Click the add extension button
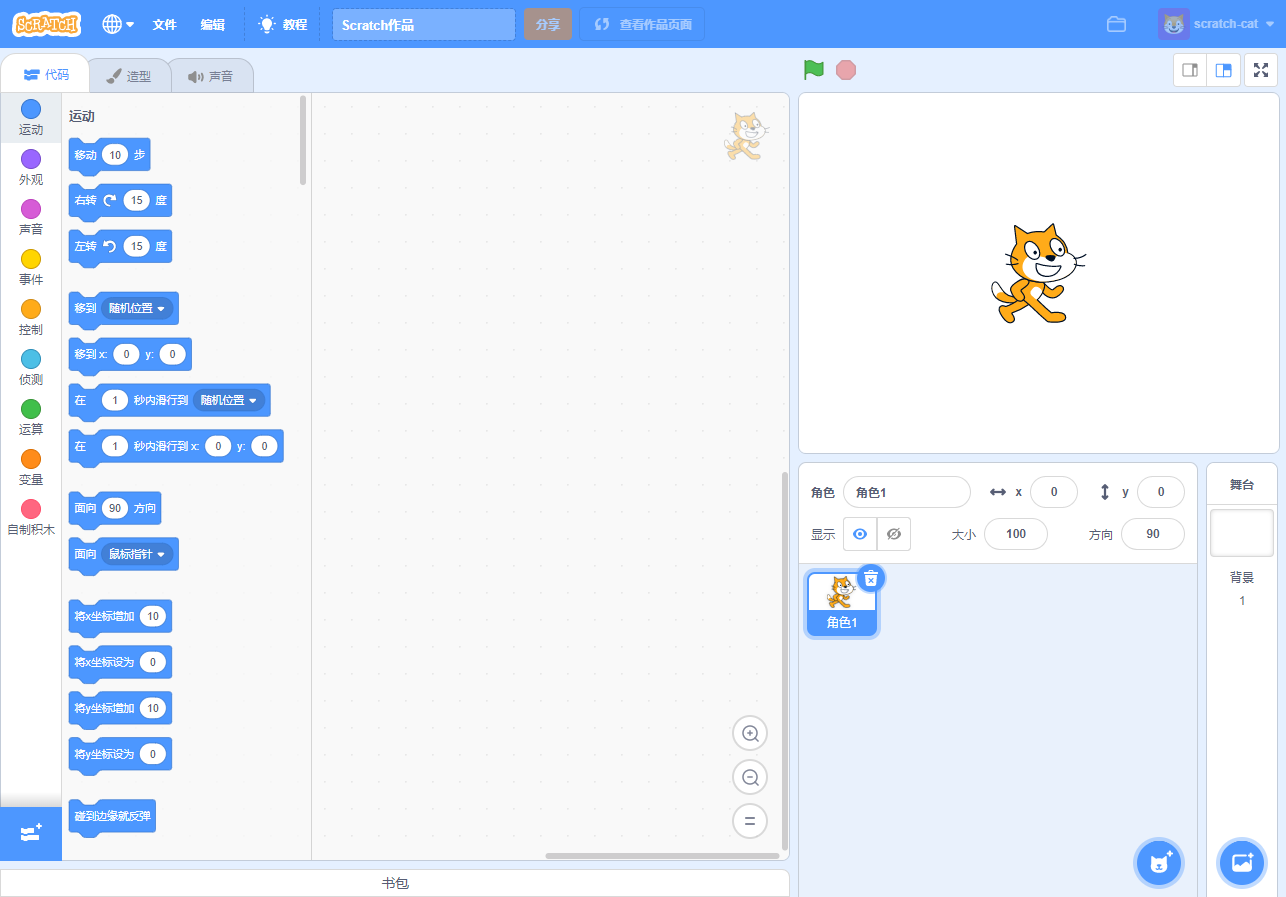The image size is (1286, 897). click(x=31, y=833)
